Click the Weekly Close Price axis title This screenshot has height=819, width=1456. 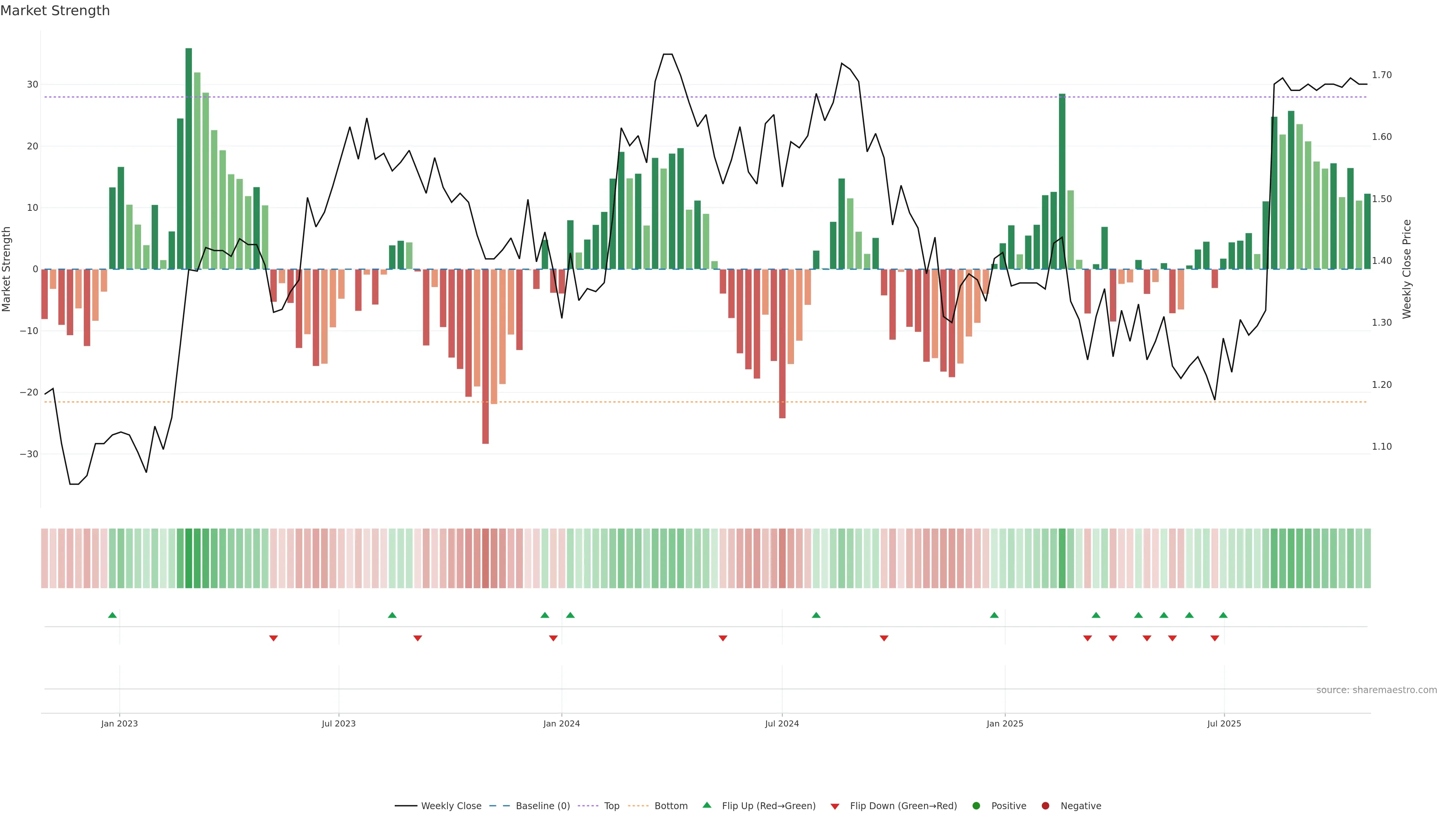pos(1407,269)
